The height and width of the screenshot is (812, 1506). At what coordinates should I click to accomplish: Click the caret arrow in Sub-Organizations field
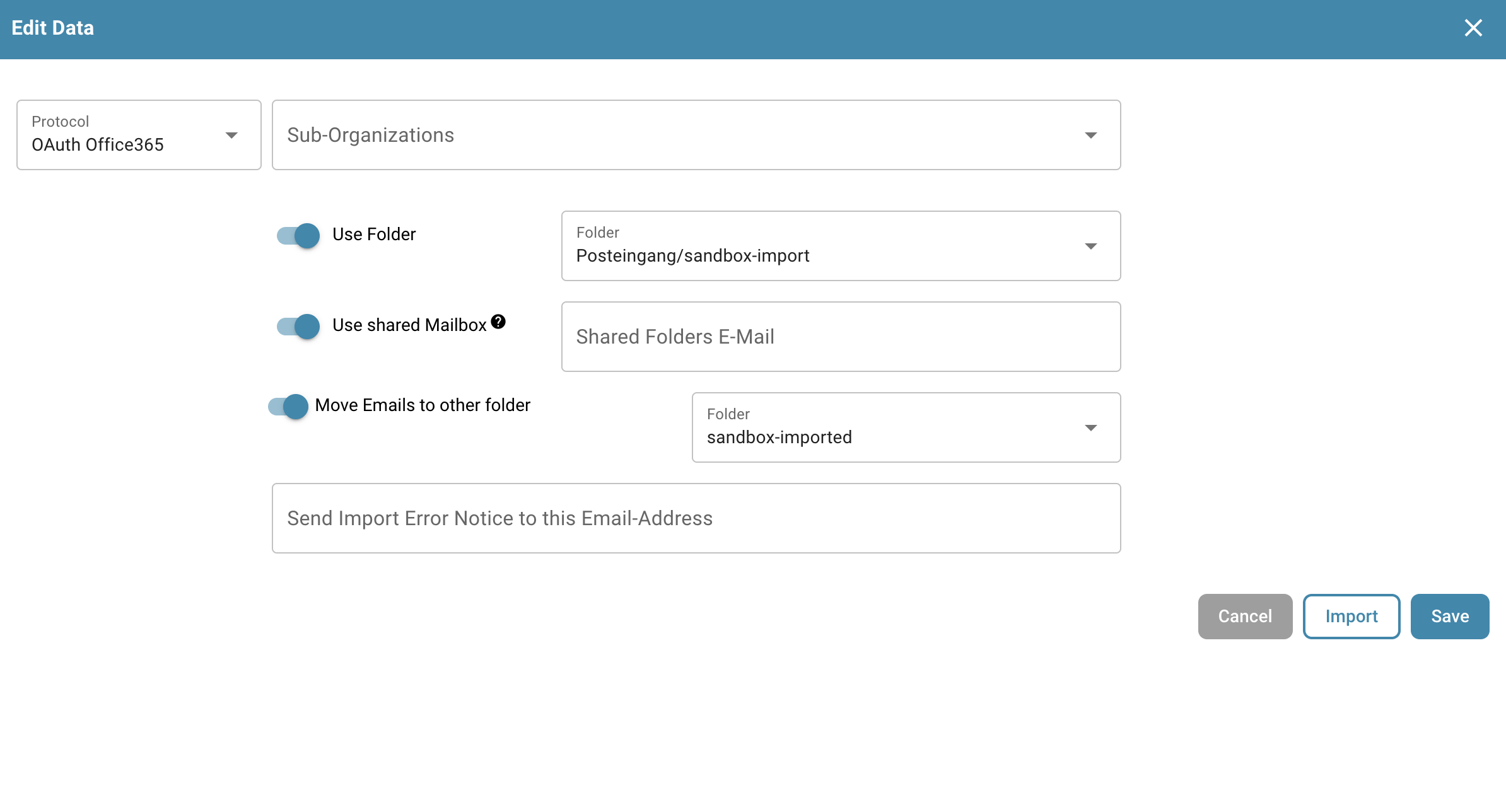(1090, 136)
